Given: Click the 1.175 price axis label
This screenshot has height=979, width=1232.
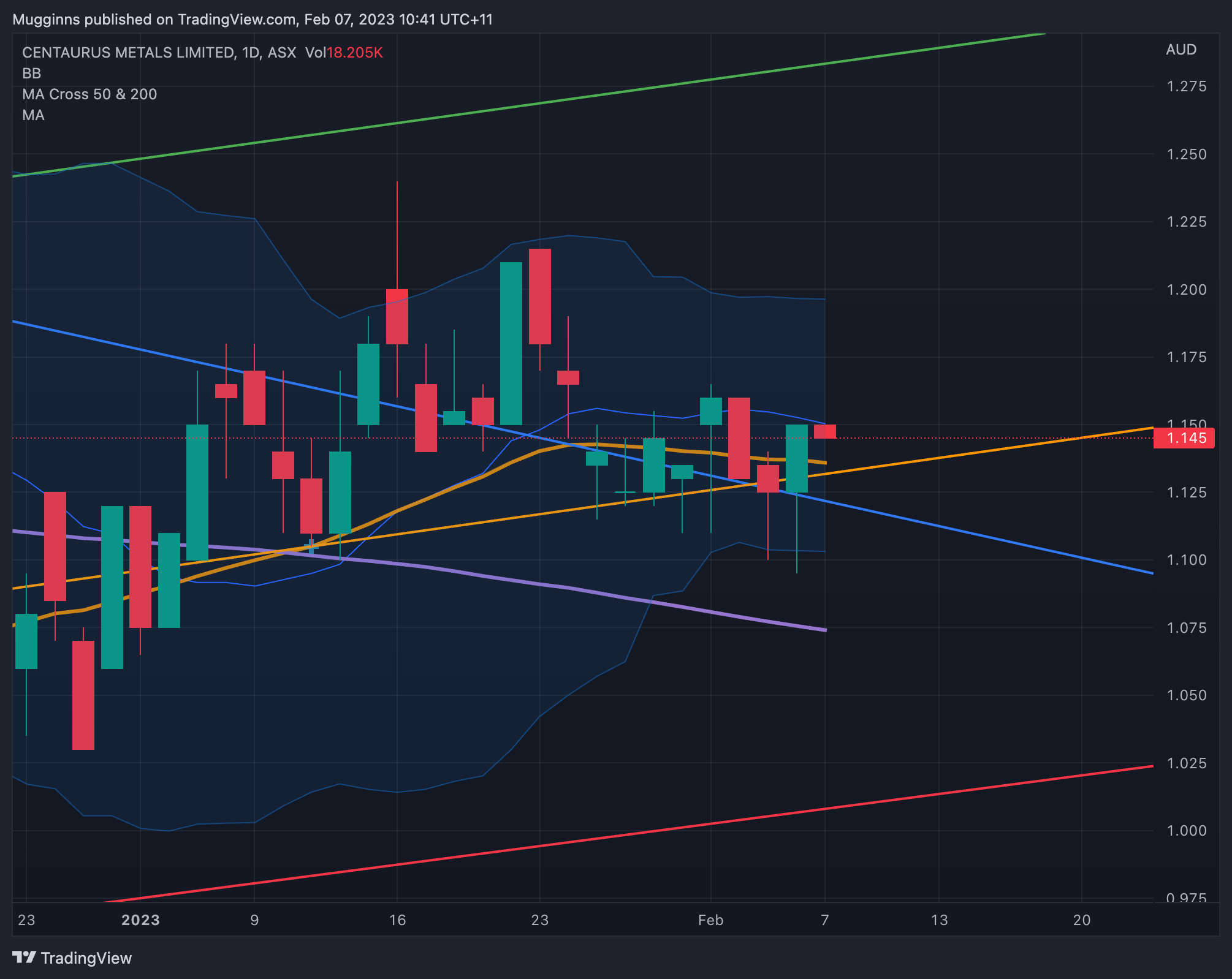Looking at the screenshot, I should tap(1187, 357).
